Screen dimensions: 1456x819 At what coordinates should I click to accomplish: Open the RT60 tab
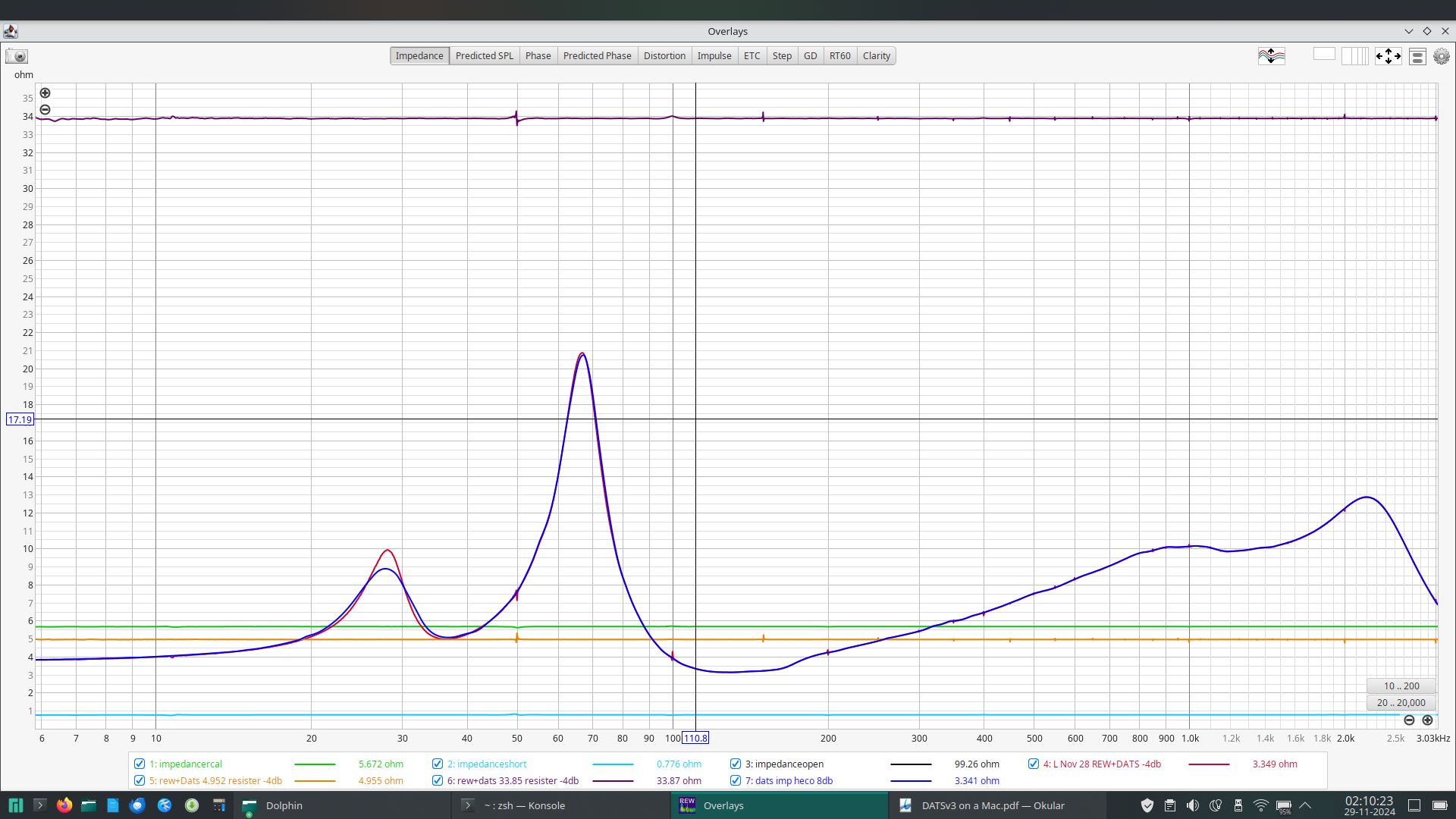pyautogui.click(x=840, y=56)
